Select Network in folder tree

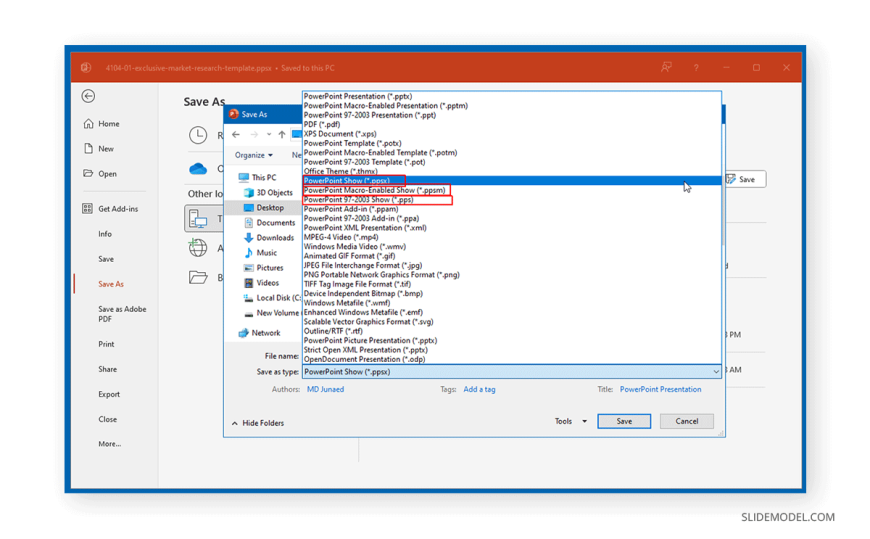pyautogui.click(x=259, y=333)
